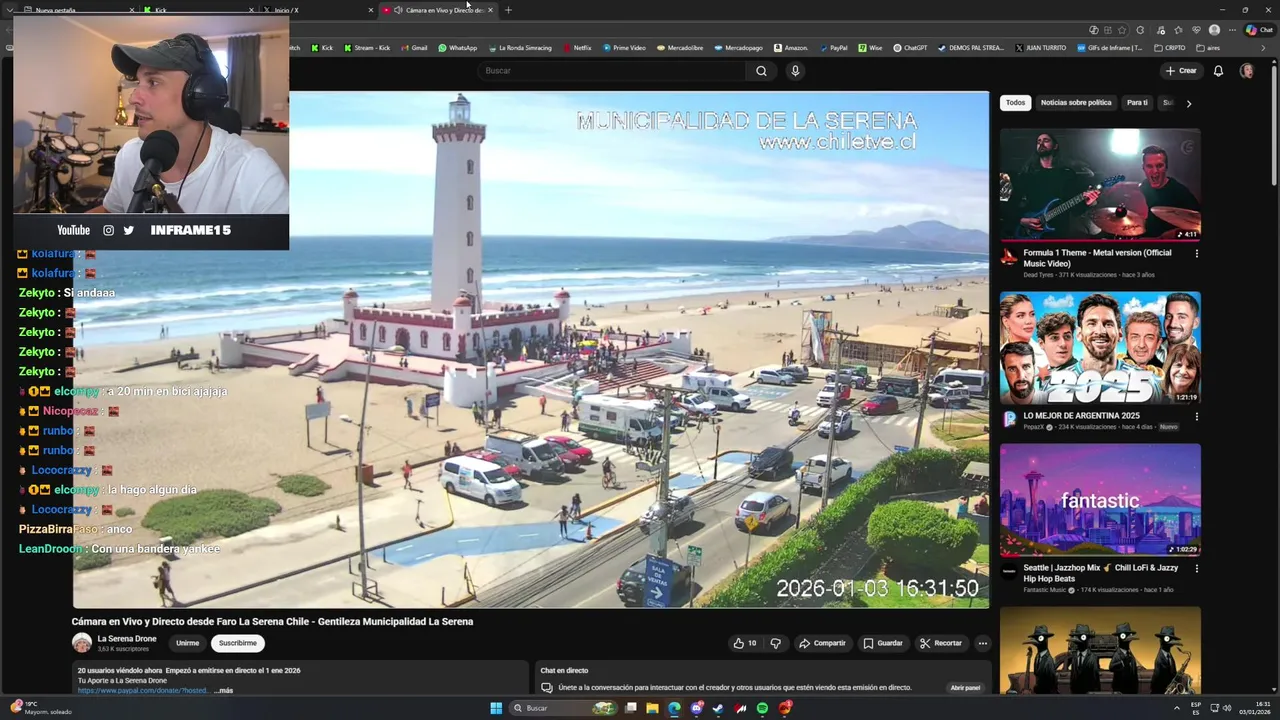The height and width of the screenshot is (720, 1280).
Task: Click the Suscribirme button
Action: click(x=238, y=643)
